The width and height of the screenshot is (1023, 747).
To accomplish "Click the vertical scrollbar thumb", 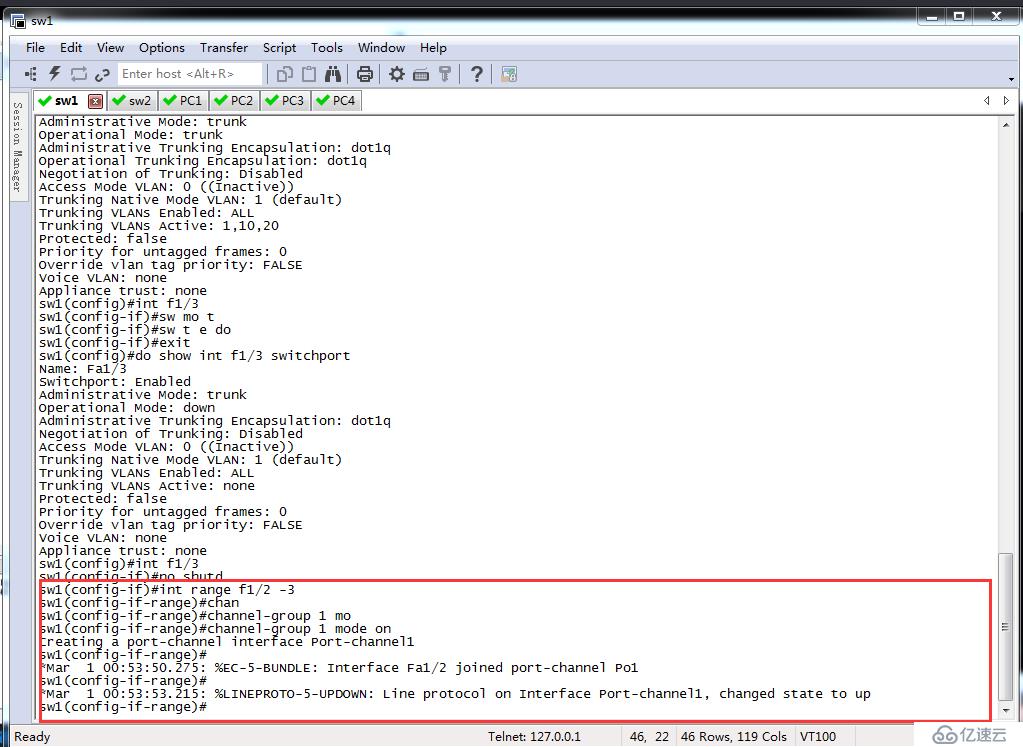I will [x=1005, y=626].
